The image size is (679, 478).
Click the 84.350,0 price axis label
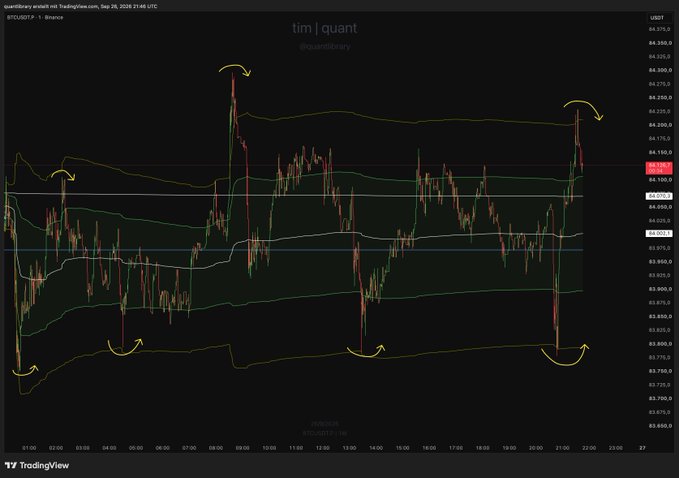pos(660,43)
